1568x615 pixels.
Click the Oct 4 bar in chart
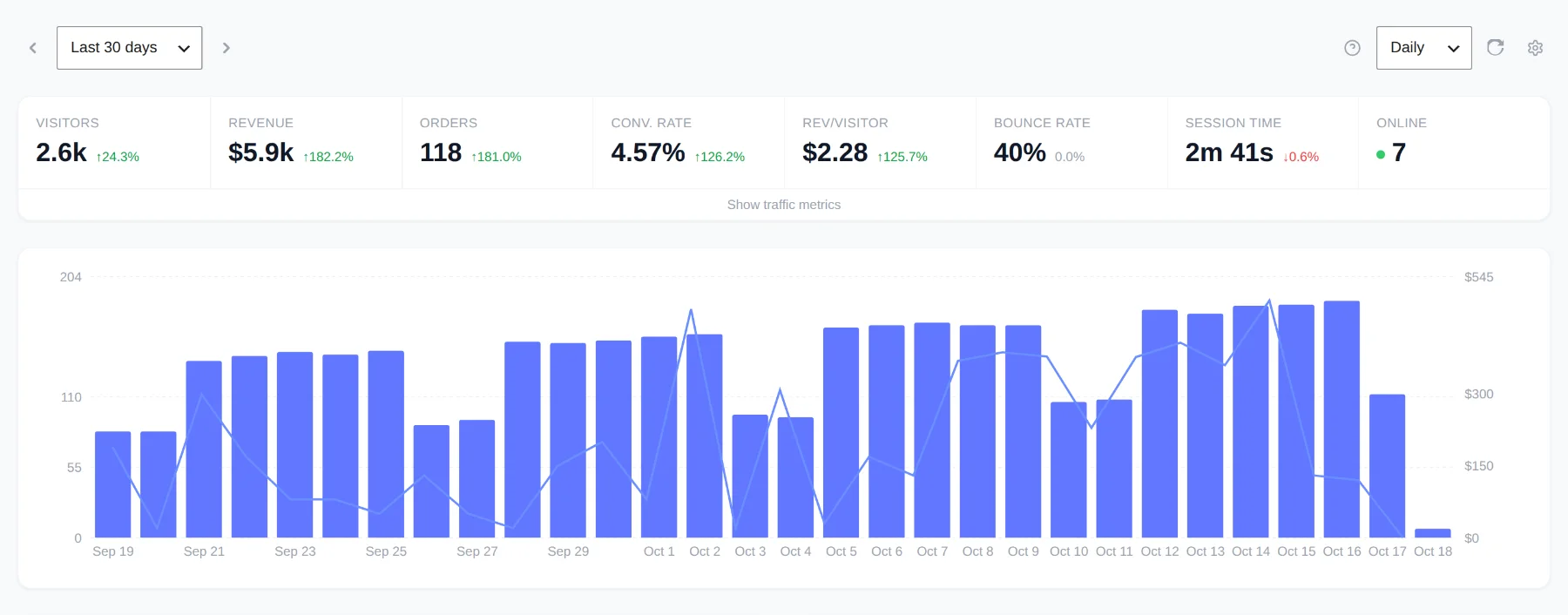point(795,477)
